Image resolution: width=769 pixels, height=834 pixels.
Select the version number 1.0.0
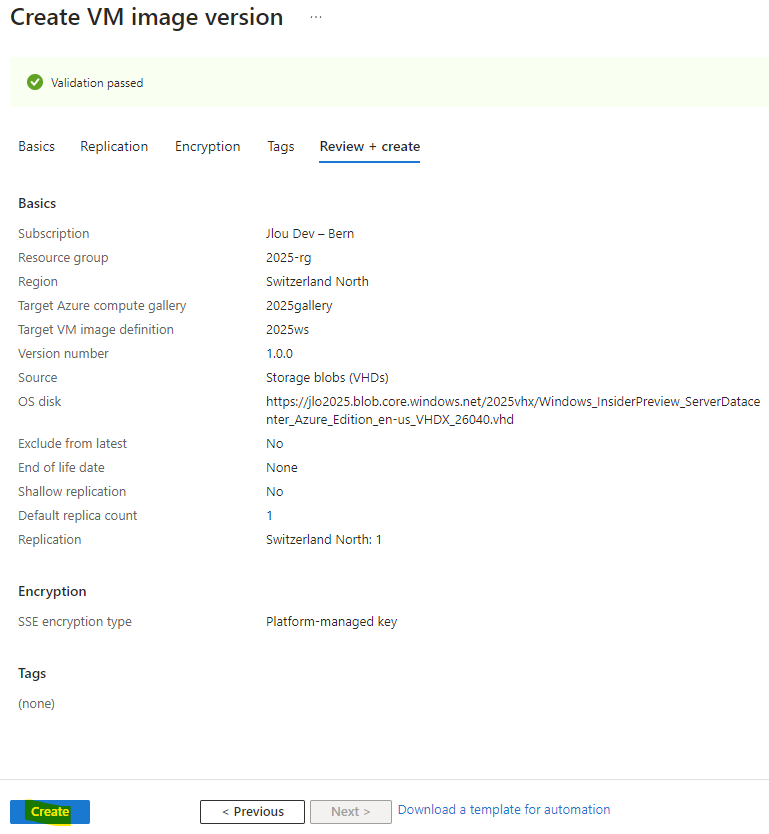point(279,354)
